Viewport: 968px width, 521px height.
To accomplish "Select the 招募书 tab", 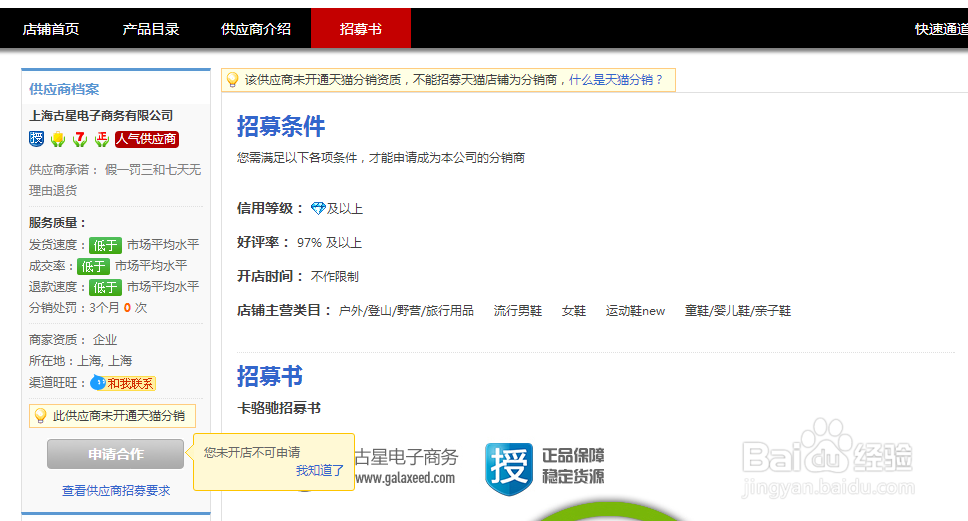I will point(361,28).
